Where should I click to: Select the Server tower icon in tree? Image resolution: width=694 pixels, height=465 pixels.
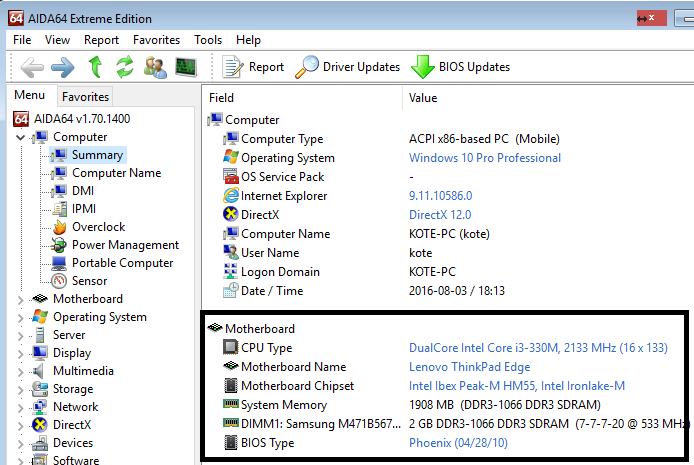point(40,335)
